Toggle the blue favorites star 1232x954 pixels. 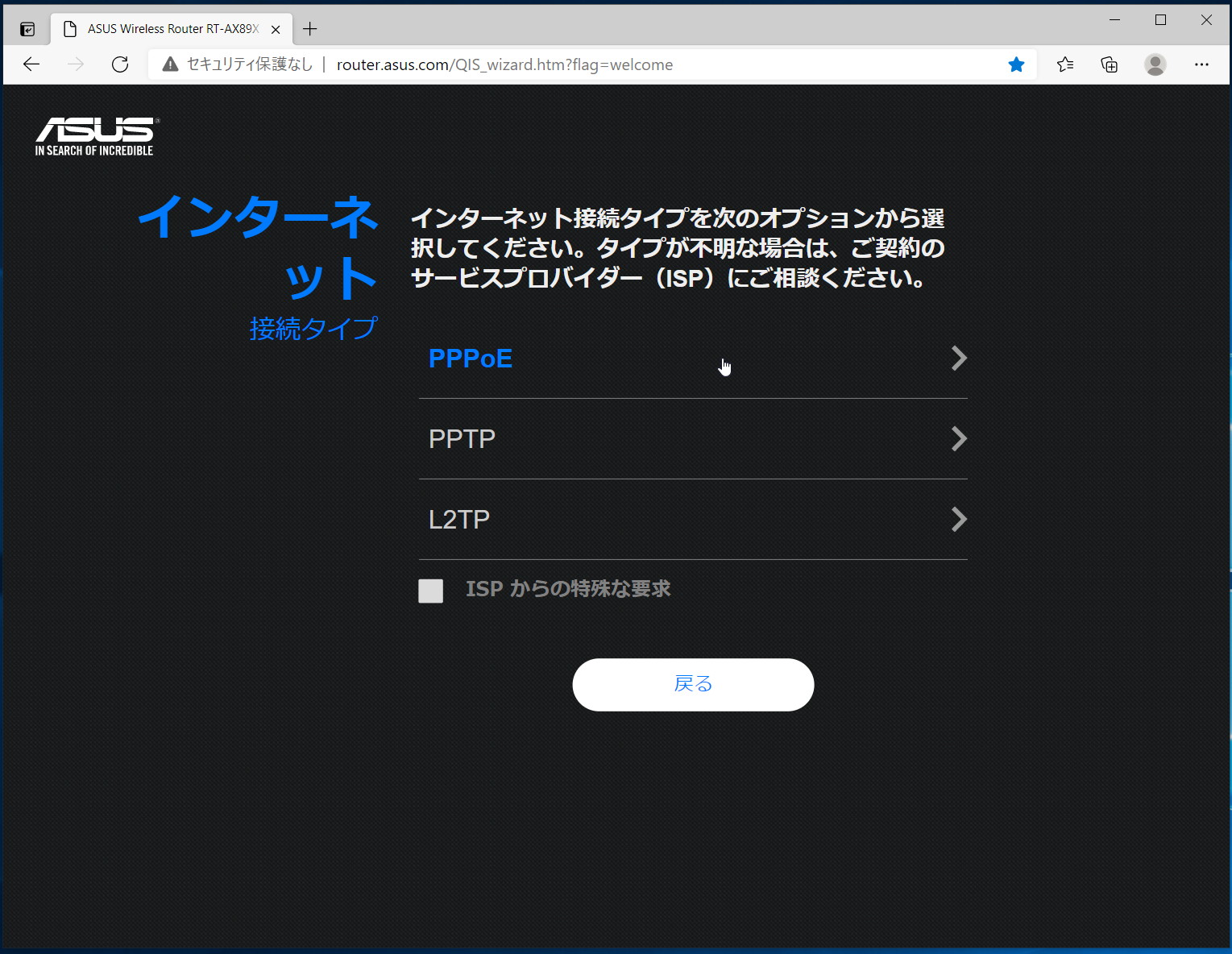(1016, 64)
